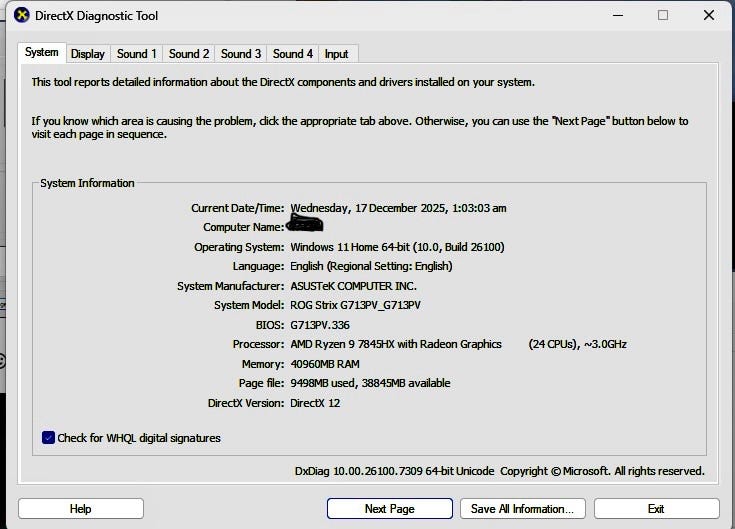This screenshot has width=735, height=529.
Task: Select '9498MB used, 38845MB available' page file value
Action: point(370,383)
